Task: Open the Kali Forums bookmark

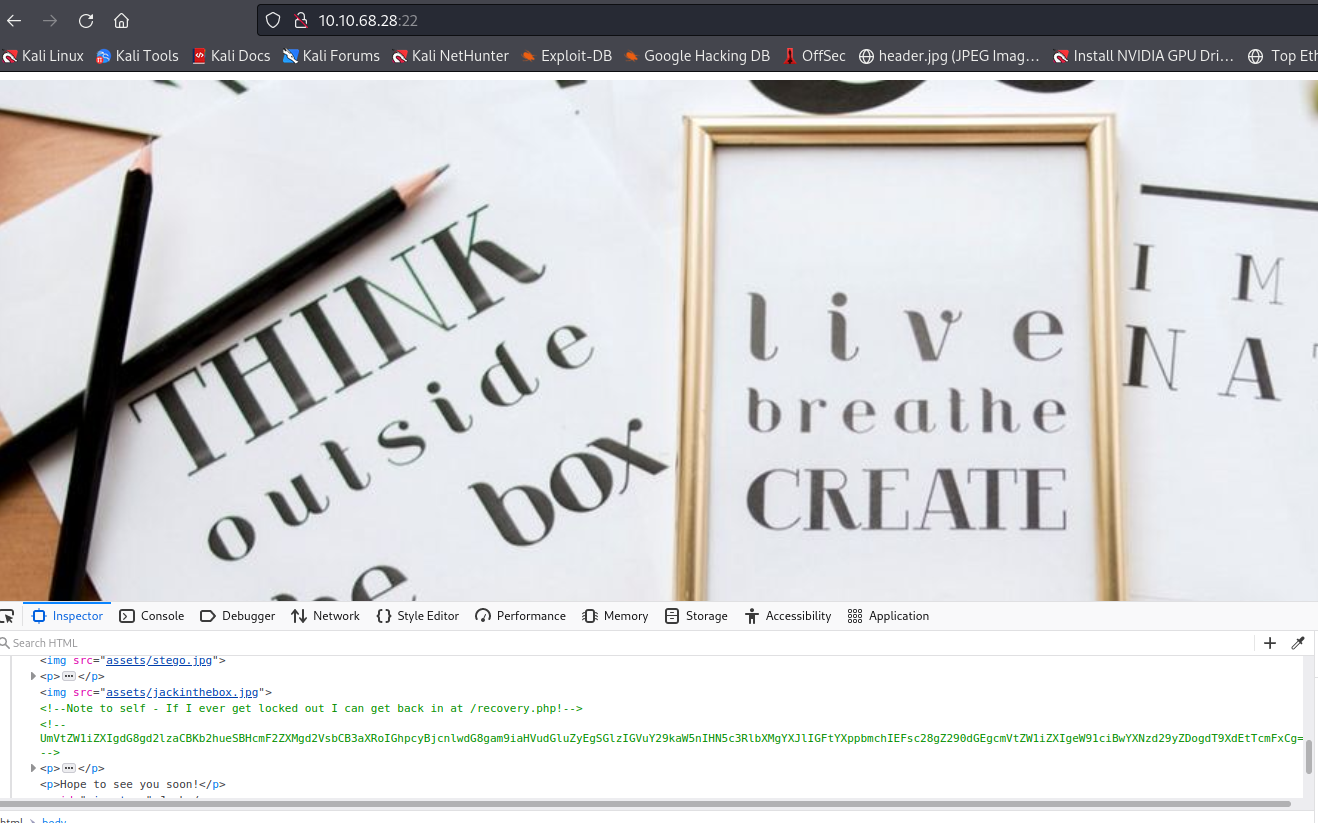Action: [331, 56]
